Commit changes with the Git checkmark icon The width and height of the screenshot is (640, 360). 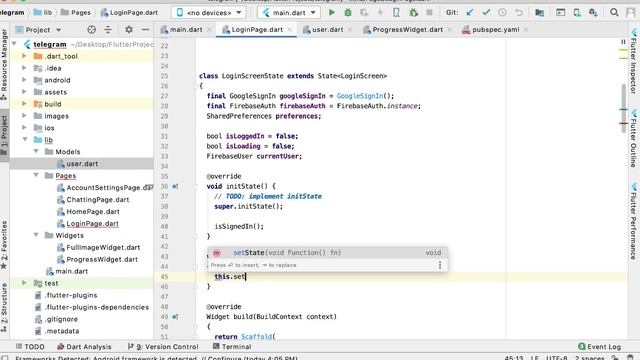486,13
